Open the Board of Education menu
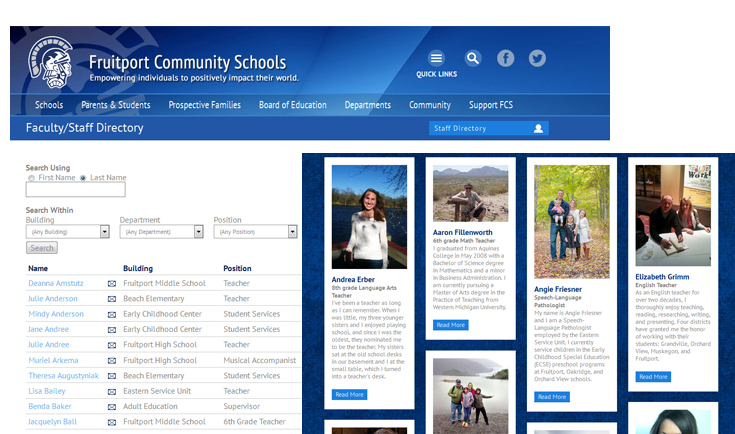The image size is (735, 434). coord(292,105)
